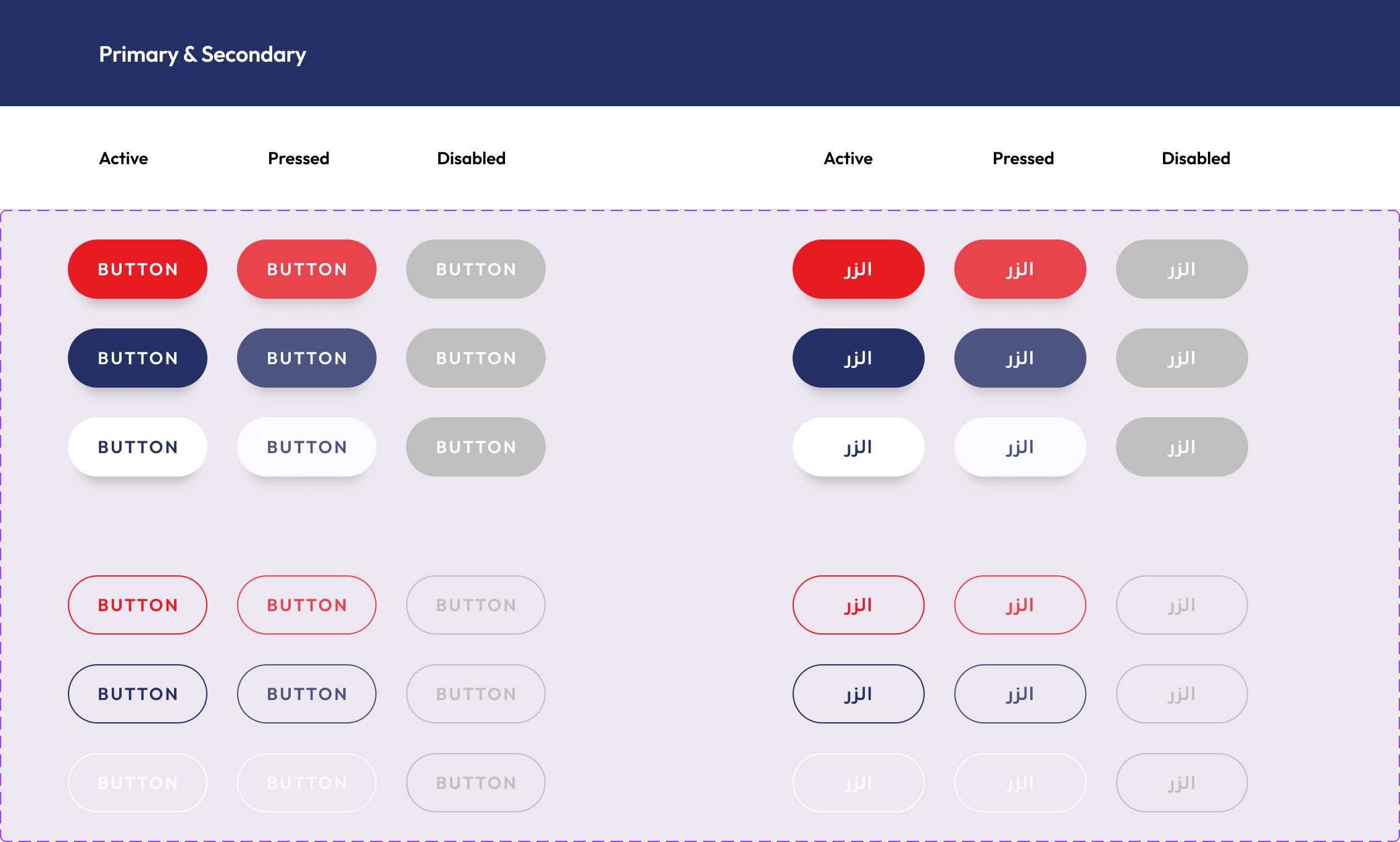
Task: Select the red-outlined Pressed BUTTON
Action: (306, 605)
